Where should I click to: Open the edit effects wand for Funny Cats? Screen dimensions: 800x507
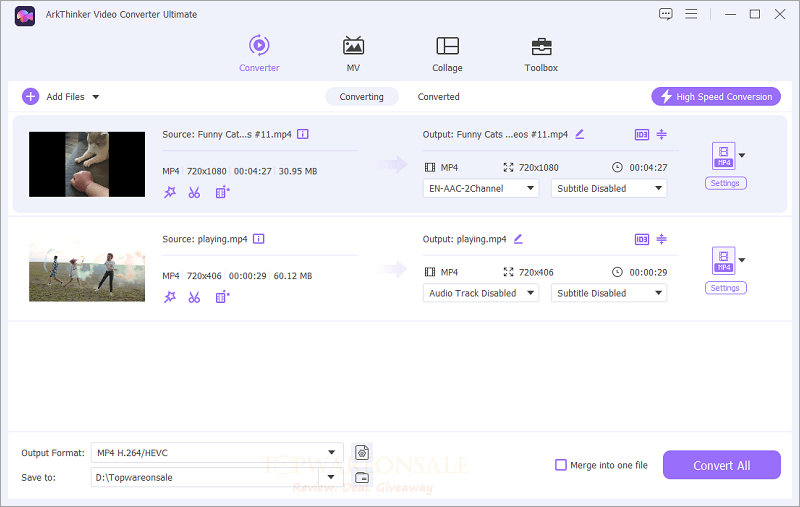(x=170, y=192)
